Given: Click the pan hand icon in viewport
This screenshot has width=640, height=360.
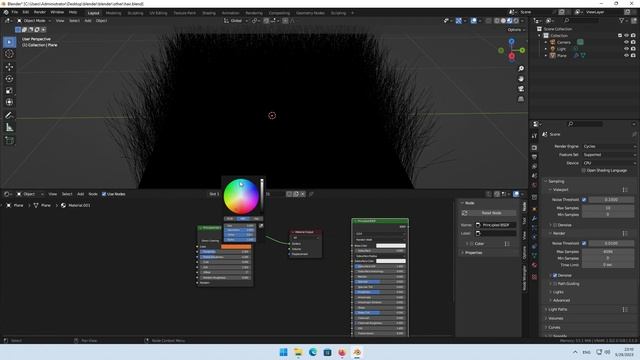Looking at the screenshot, I should (x=521, y=79).
